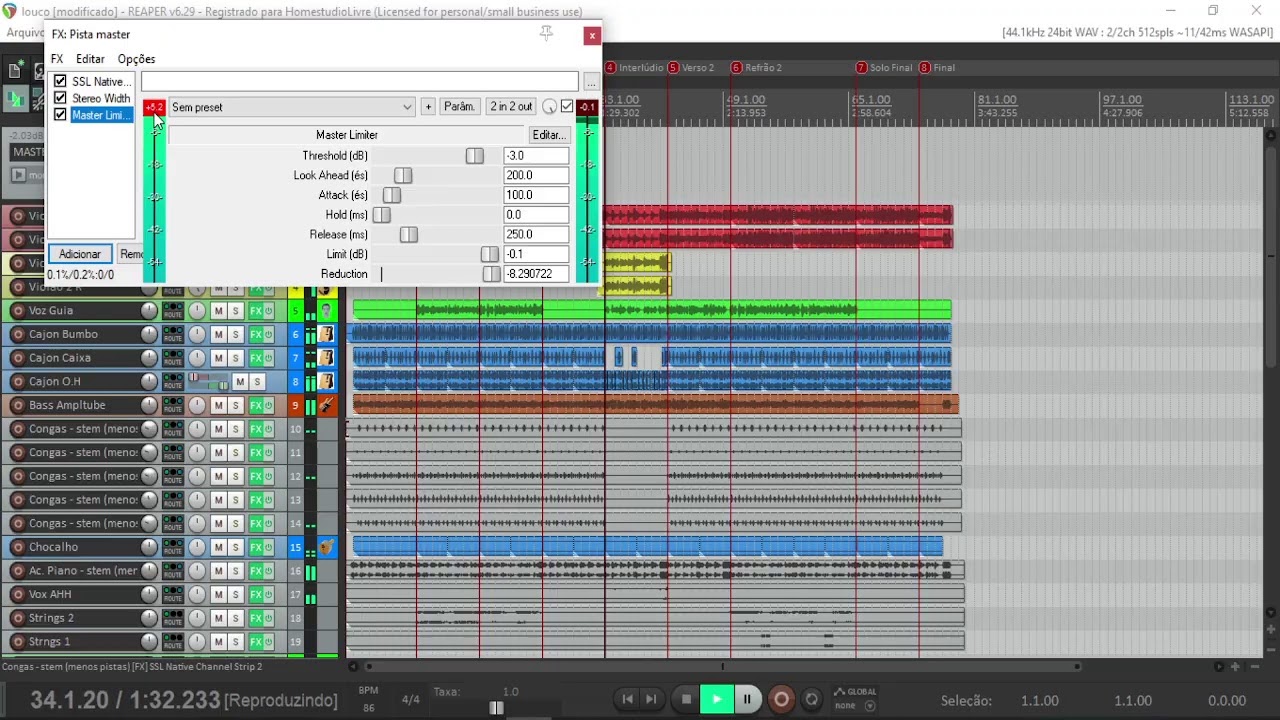Go to project start transport button

(627, 699)
